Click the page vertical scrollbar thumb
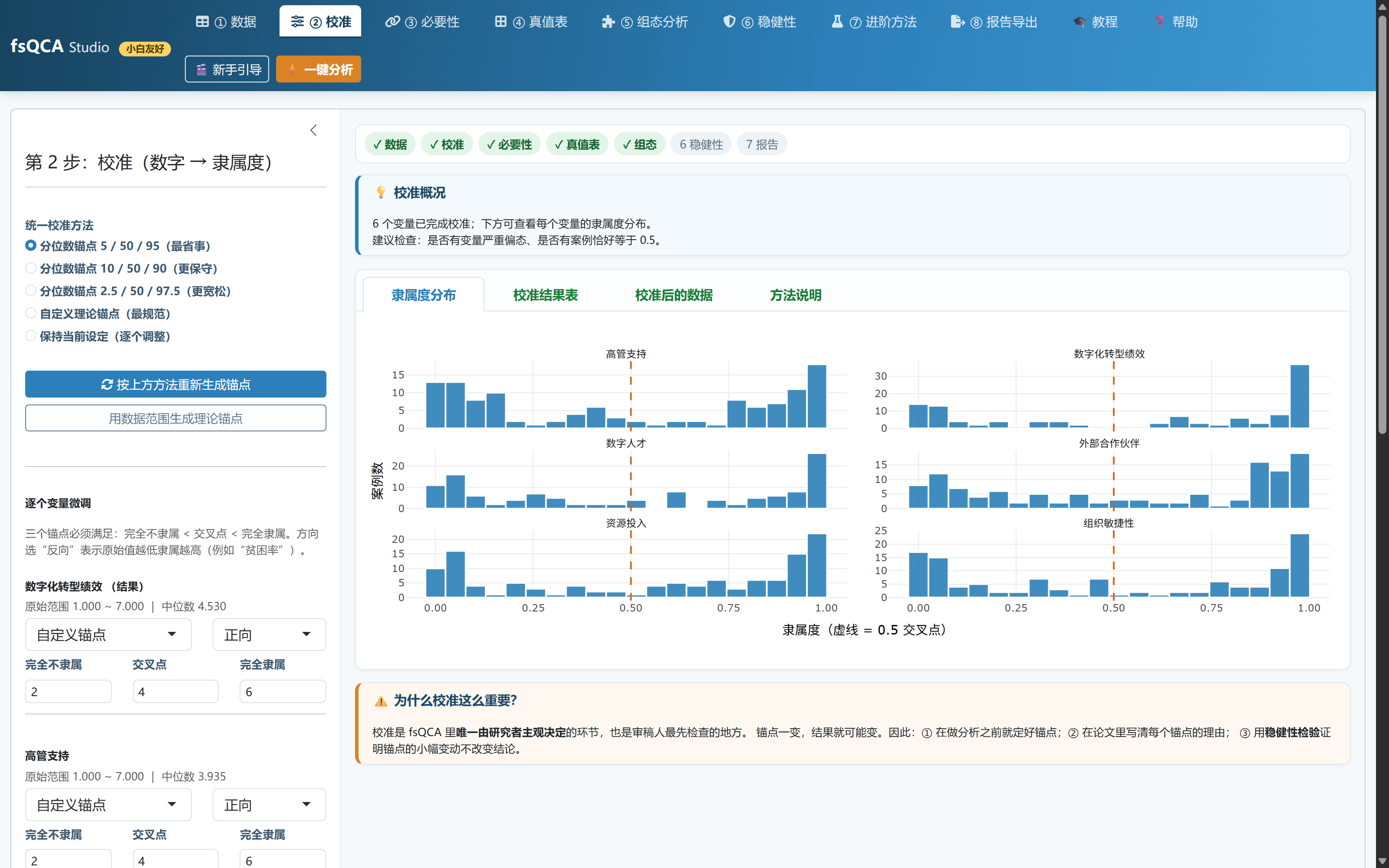The image size is (1389, 868). pyautogui.click(x=1382, y=224)
